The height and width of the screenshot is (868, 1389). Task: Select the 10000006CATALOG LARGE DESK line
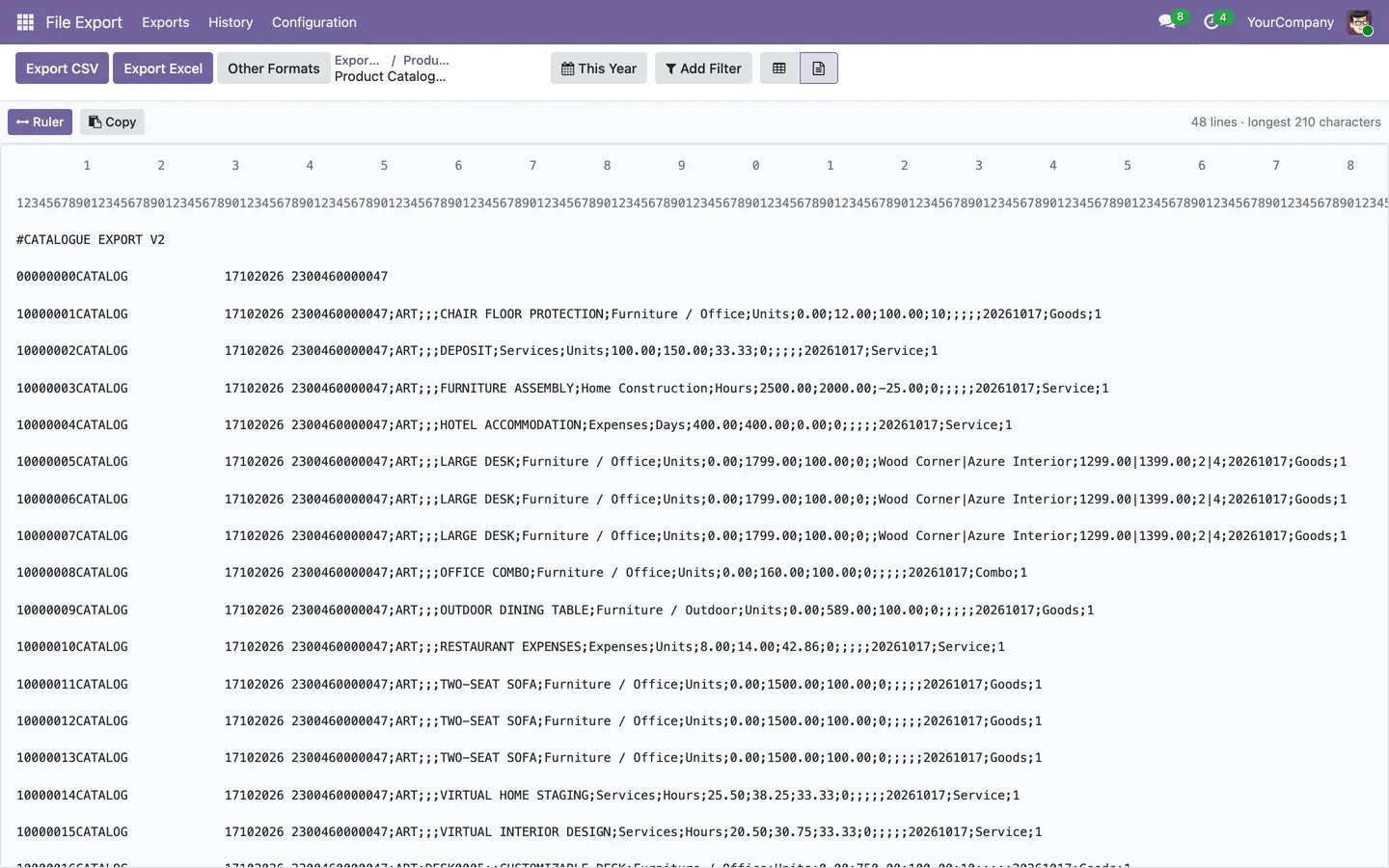click(681, 499)
